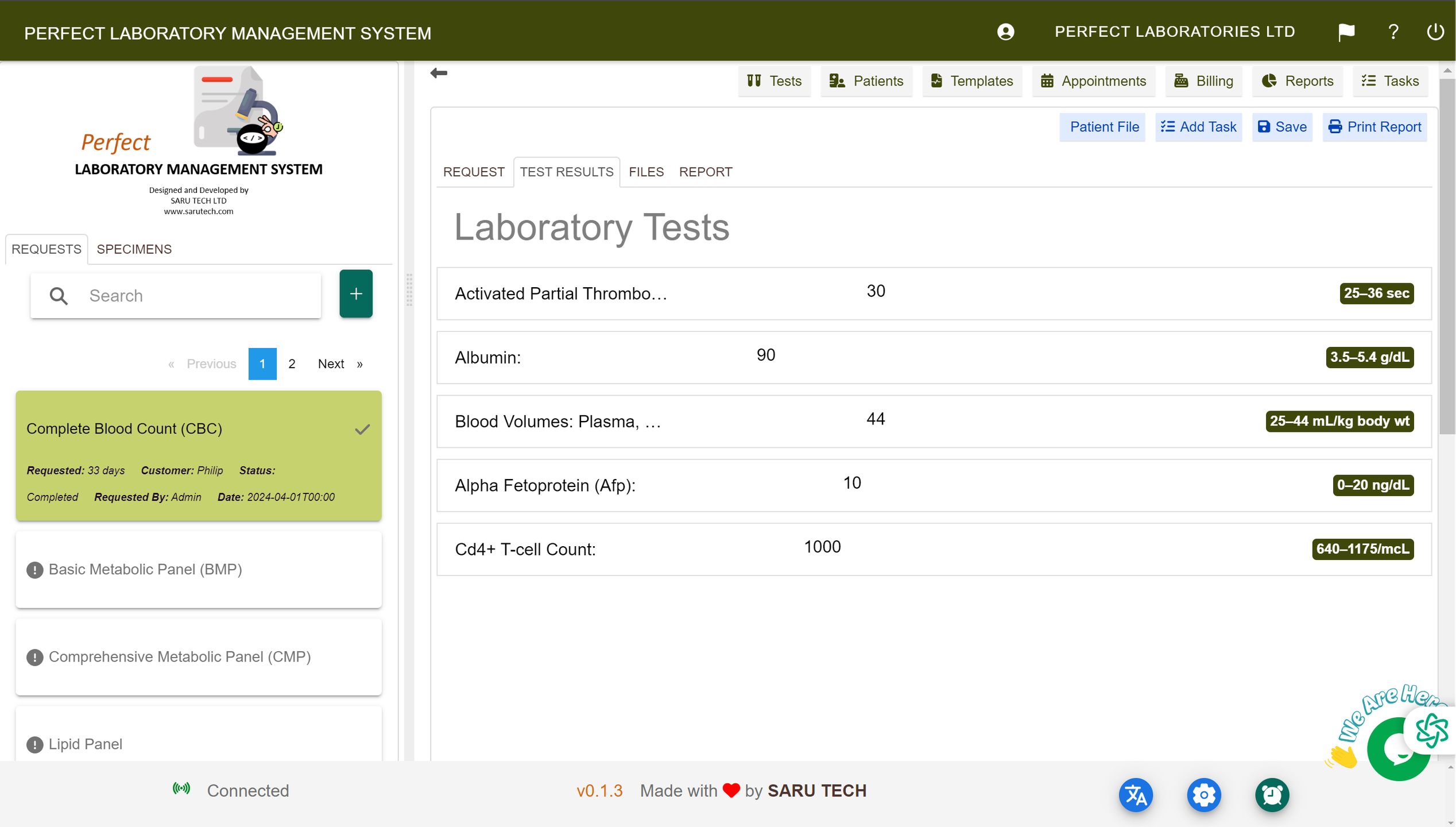The image size is (1456, 827).
Task: Click the alarm clock reminder icon
Action: 1272,795
